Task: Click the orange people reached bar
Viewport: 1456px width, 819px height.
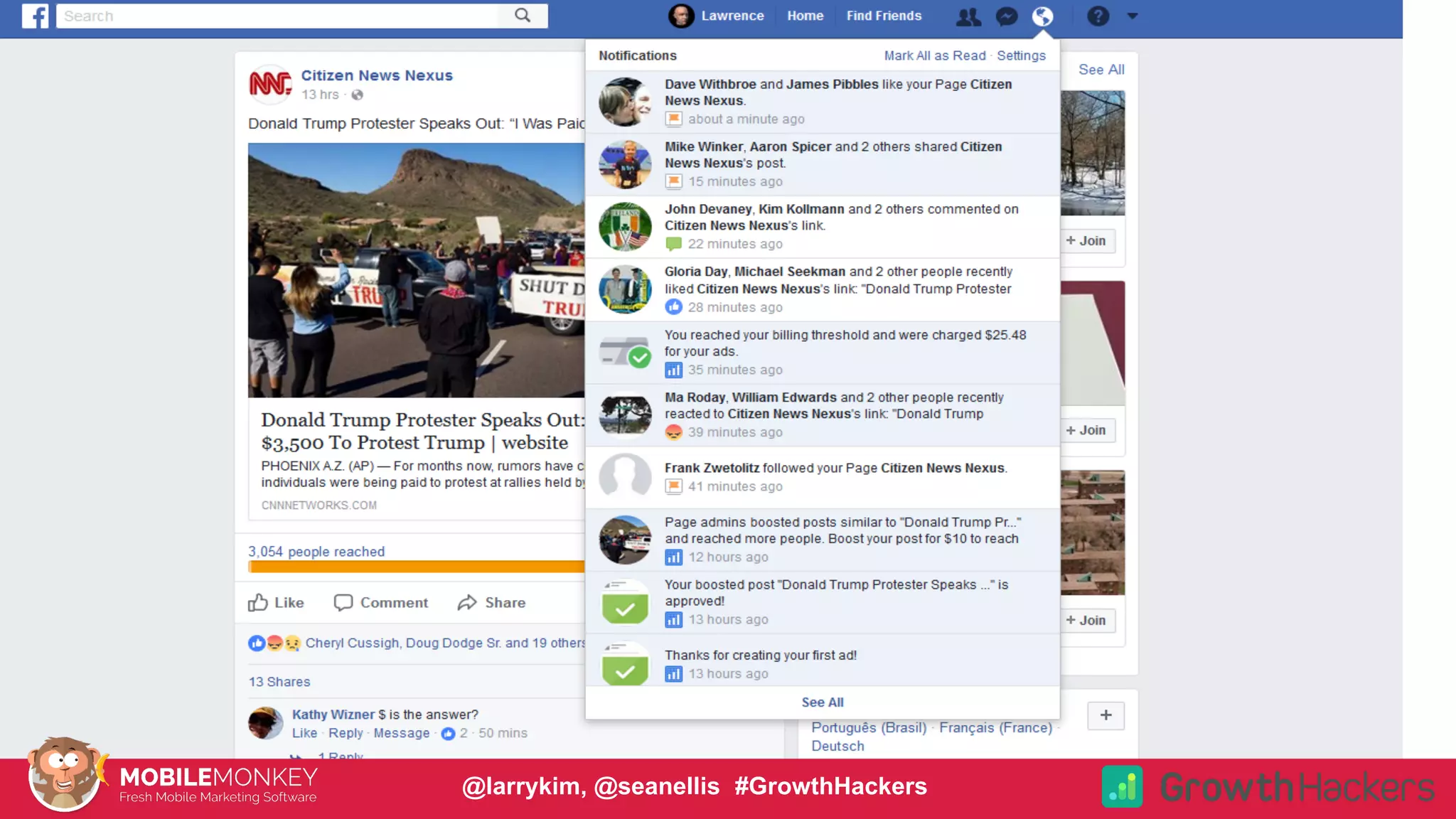Action: click(416, 567)
